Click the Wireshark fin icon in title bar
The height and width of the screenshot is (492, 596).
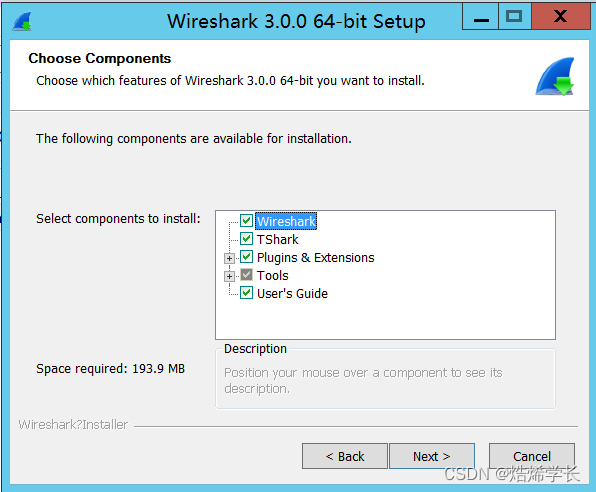(x=22, y=21)
